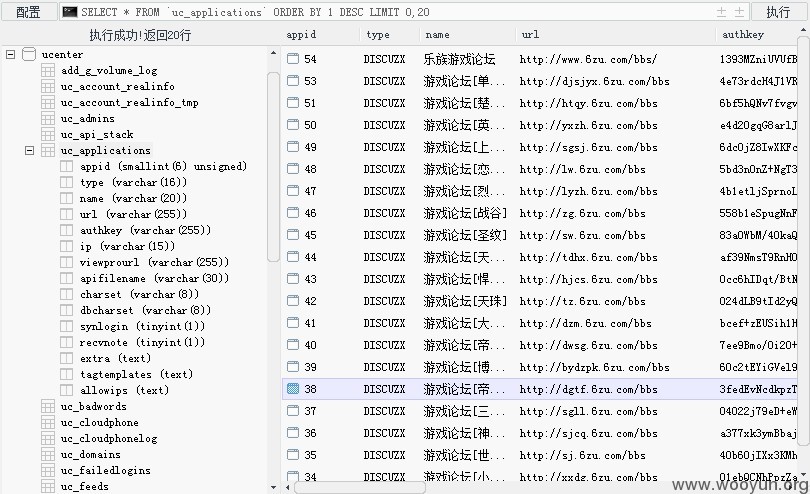
Task: Click the ucenter database icon
Action: (x=29, y=54)
